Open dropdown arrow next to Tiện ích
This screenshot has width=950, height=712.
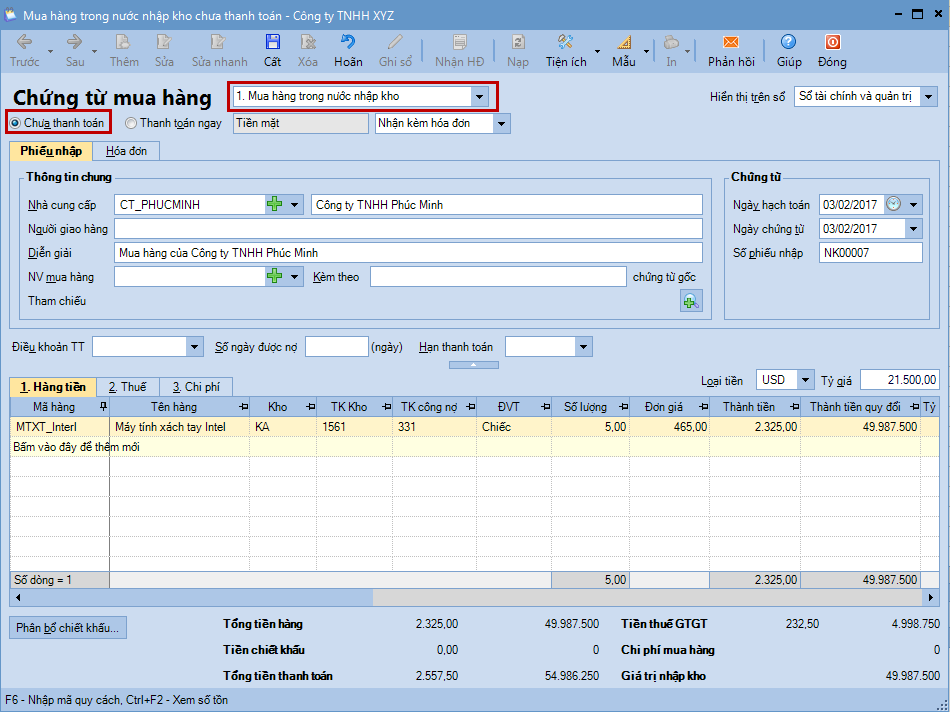pos(597,51)
